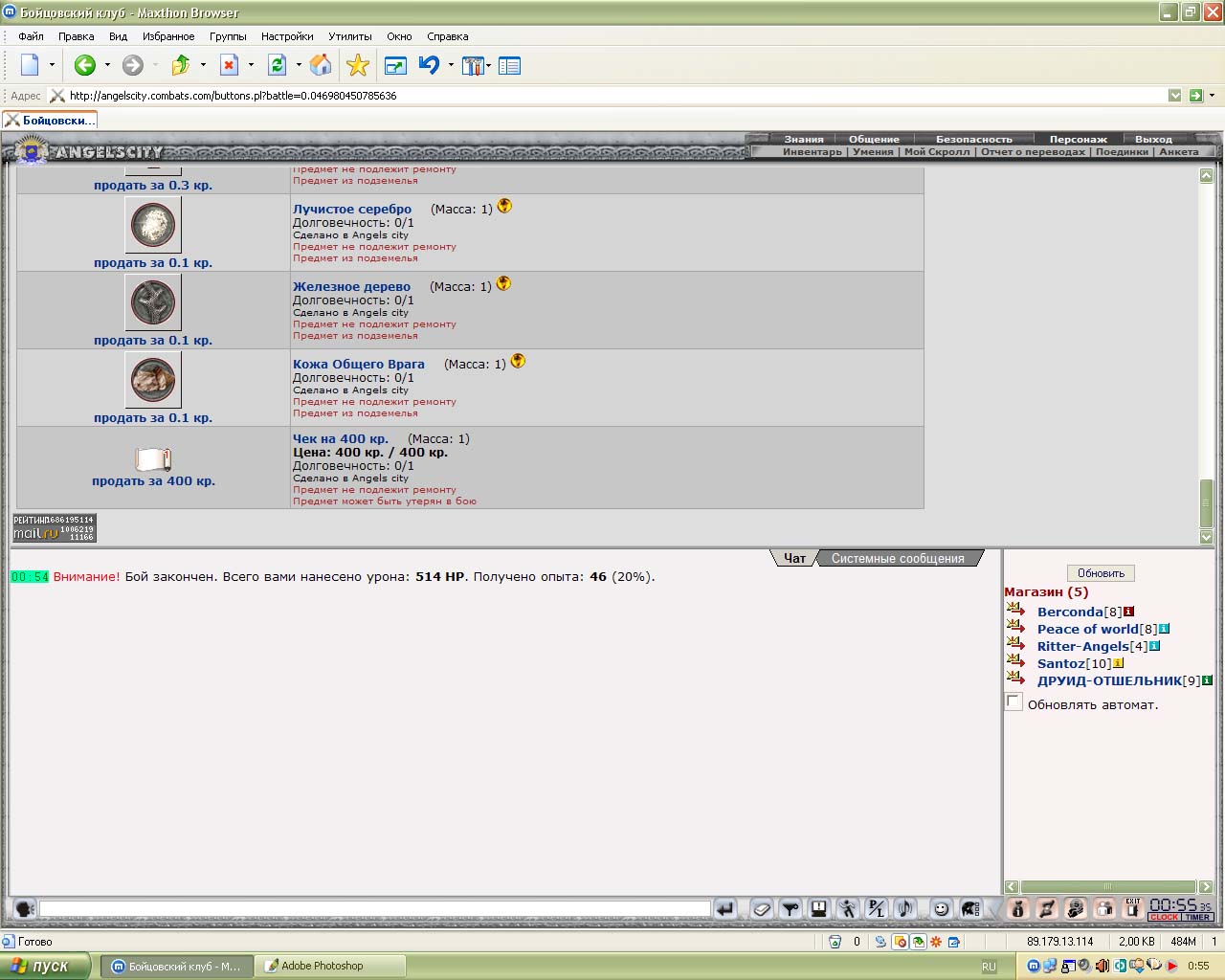Click the running man chat icon
The width and height of the screenshot is (1225, 980).
tap(848, 908)
